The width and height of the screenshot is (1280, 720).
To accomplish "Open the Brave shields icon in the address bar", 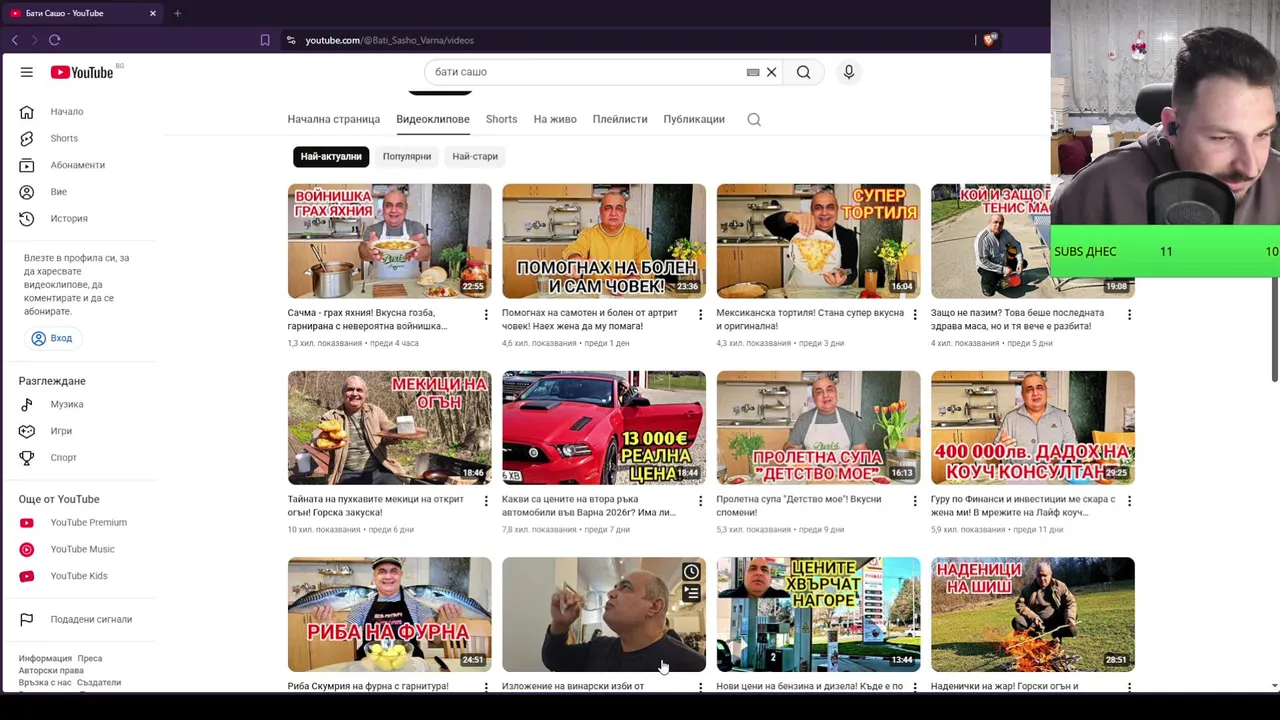I will point(989,40).
